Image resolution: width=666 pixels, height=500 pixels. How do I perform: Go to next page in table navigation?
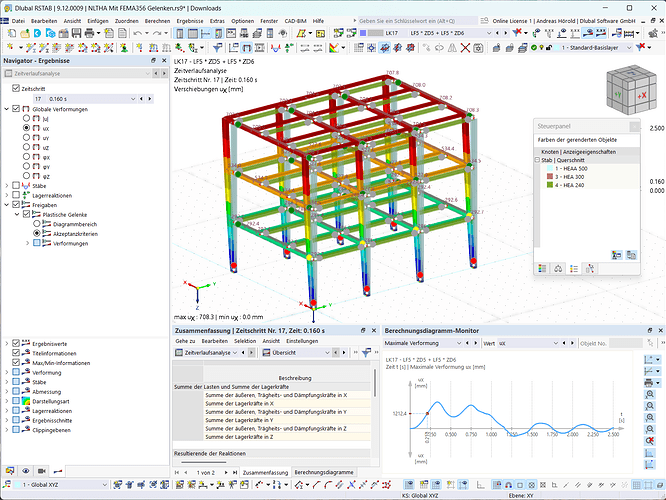coord(227,472)
